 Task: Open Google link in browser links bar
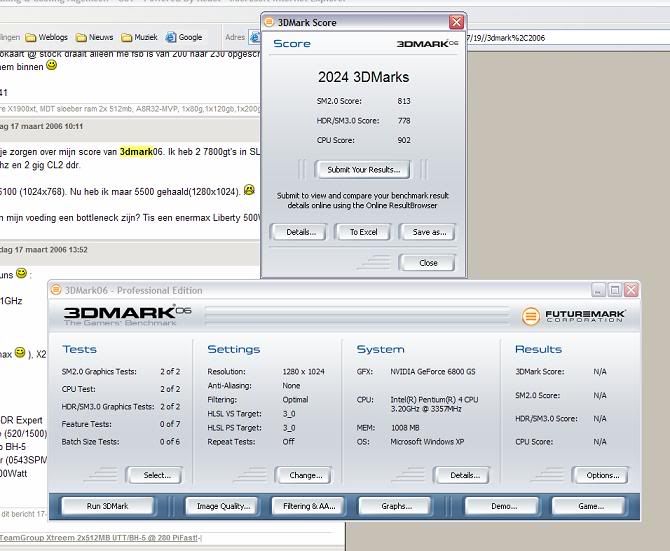(x=184, y=37)
